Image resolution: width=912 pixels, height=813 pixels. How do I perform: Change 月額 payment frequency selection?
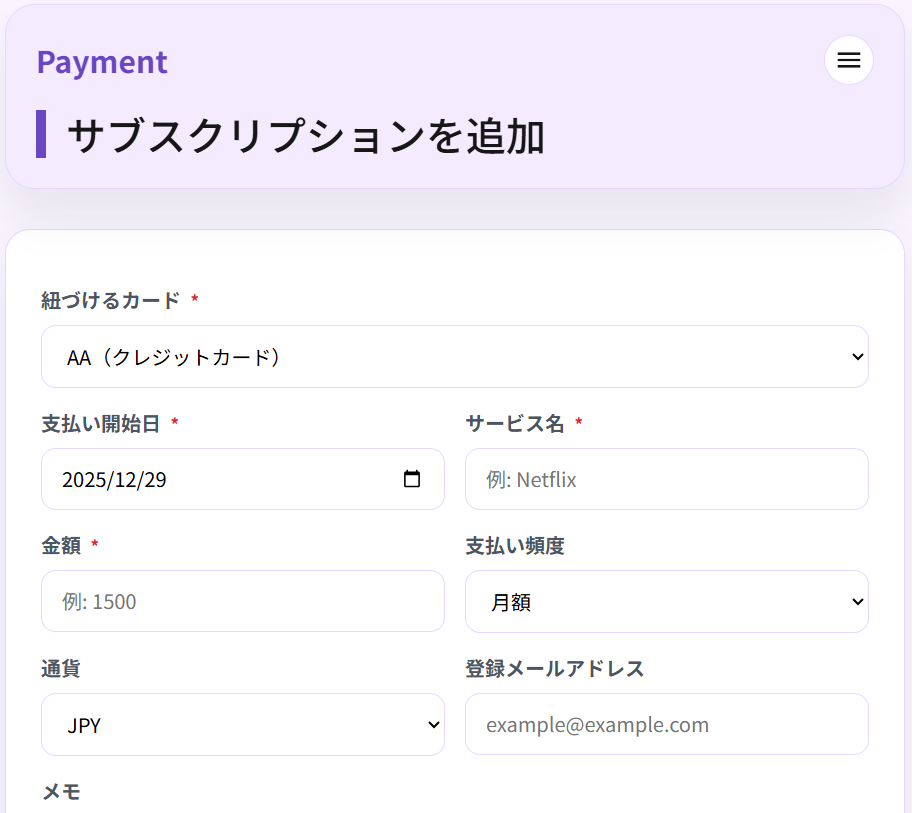click(x=667, y=601)
